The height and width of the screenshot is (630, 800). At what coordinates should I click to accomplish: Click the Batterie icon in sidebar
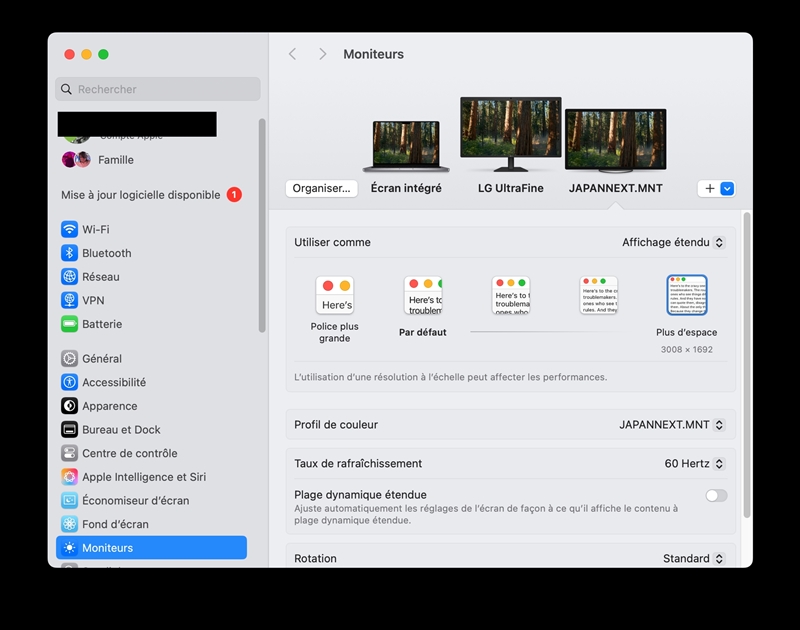[x=69, y=324]
